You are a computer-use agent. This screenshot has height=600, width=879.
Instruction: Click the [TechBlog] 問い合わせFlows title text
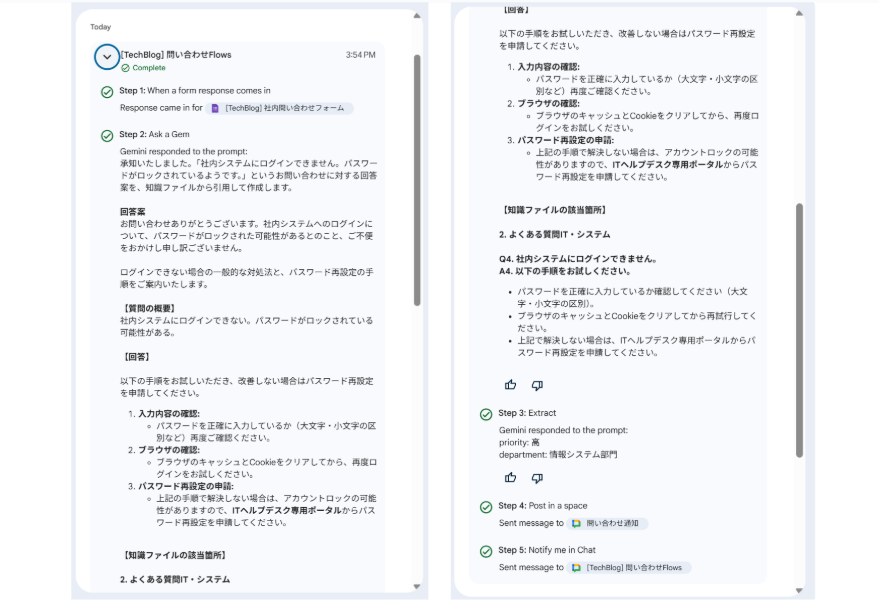coord(177,55)
